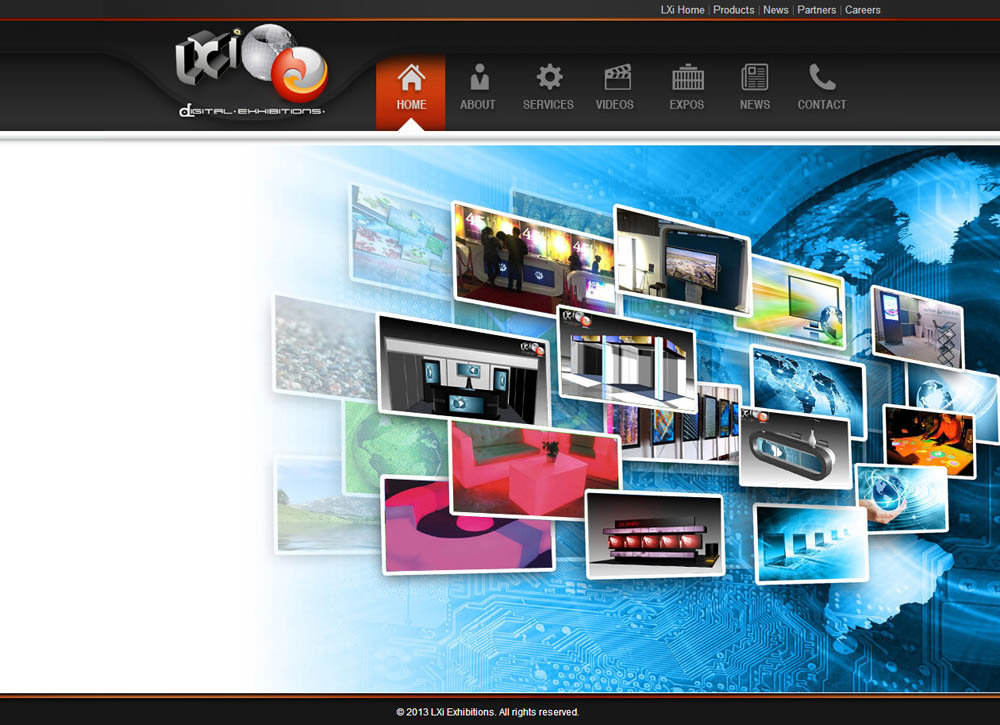Open About via the person icon
Image resolution: width=1000 pixels, height=725 pixels.
[478, 77]
